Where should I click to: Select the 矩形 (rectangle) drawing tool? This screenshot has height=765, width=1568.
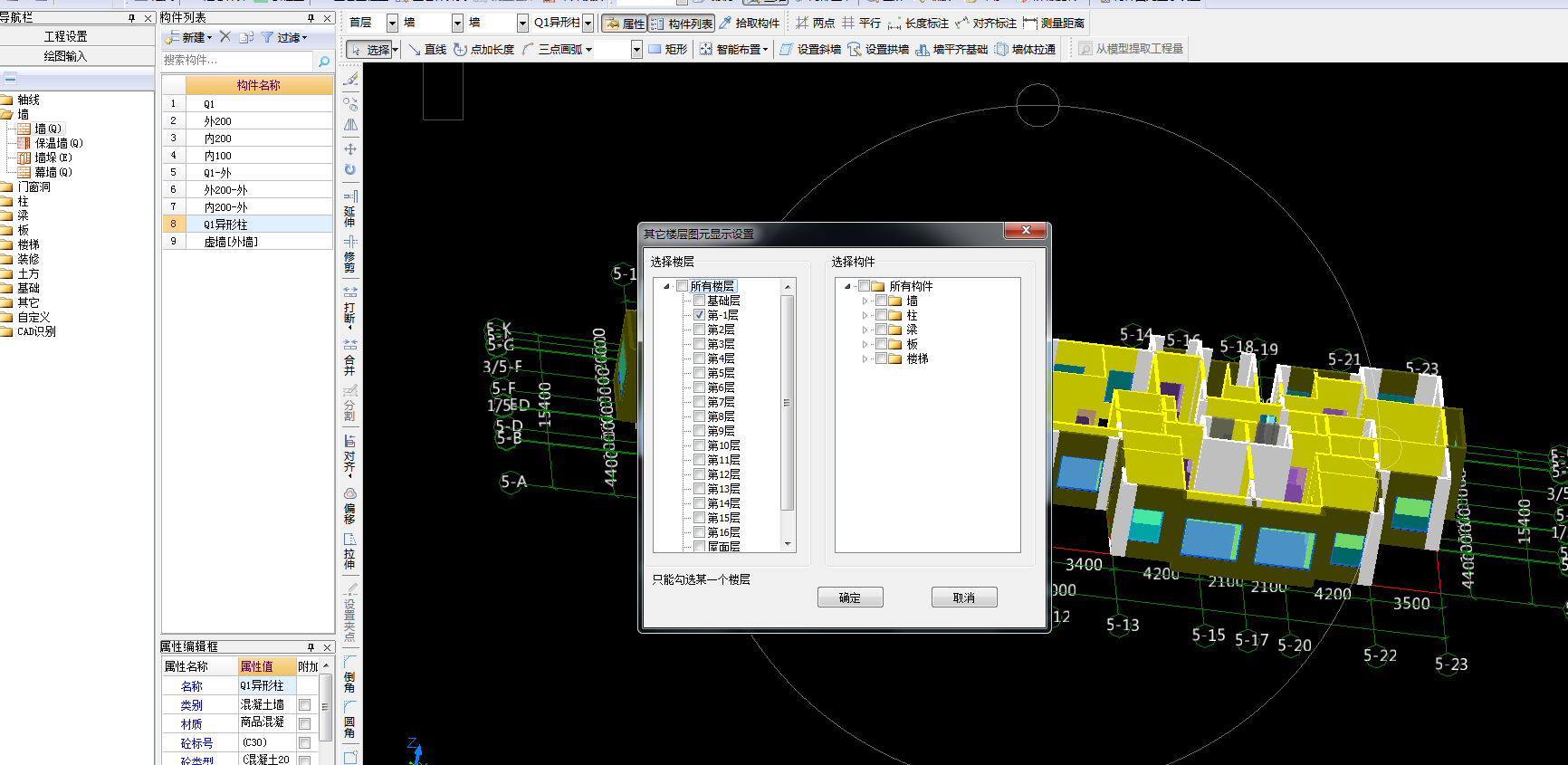click(x=668, y=49)
